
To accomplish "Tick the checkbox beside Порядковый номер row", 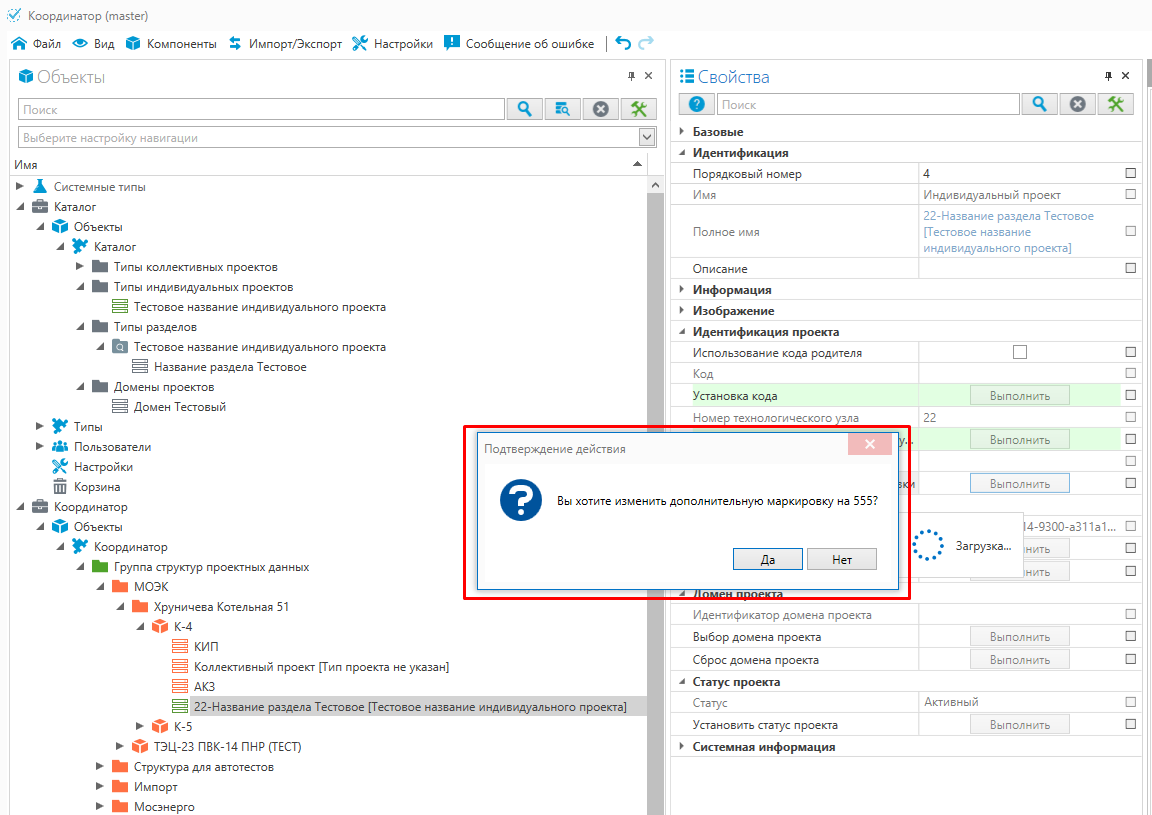I will [1130, 173].
